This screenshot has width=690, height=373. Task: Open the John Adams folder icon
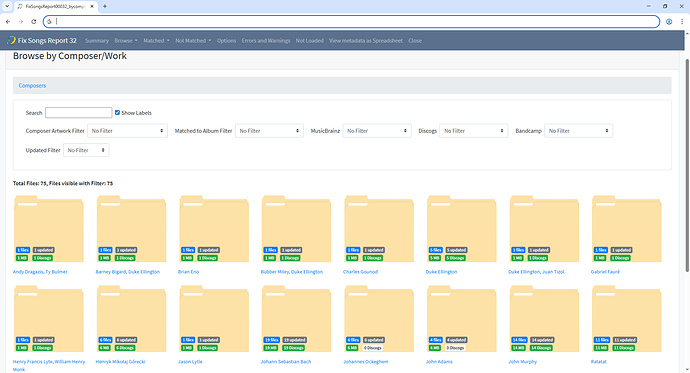pos(462,319)
